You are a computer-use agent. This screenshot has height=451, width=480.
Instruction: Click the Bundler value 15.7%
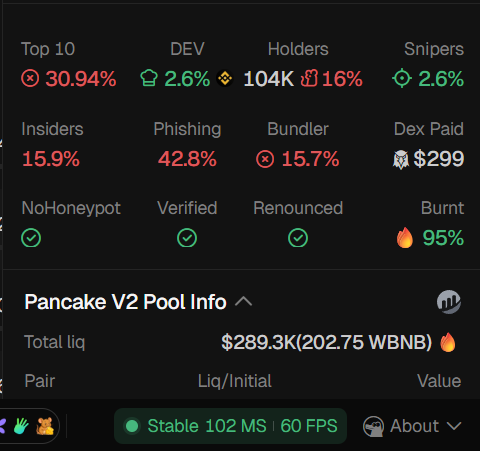[310, 159]
